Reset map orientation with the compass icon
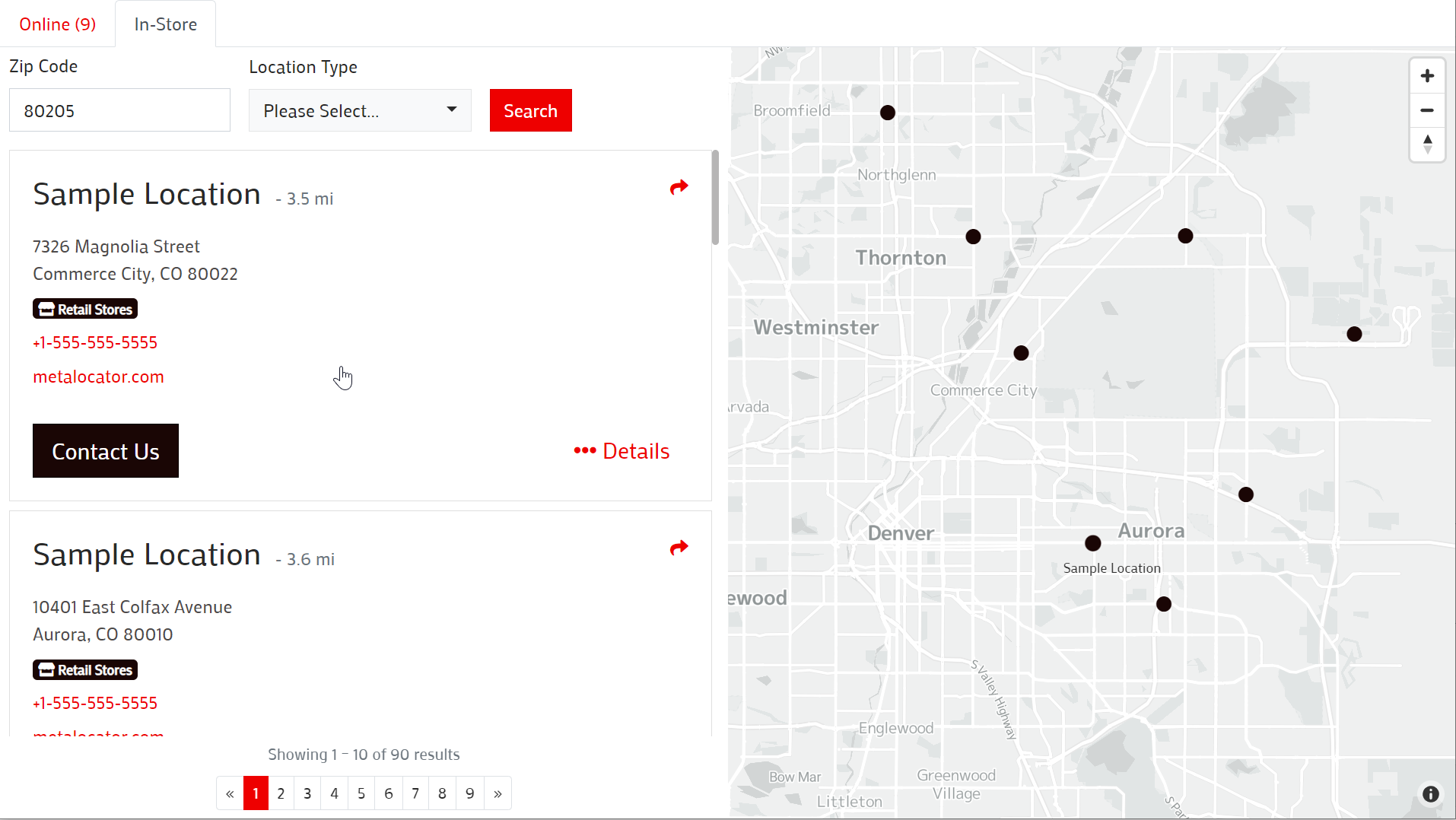 click(1427, 145)
